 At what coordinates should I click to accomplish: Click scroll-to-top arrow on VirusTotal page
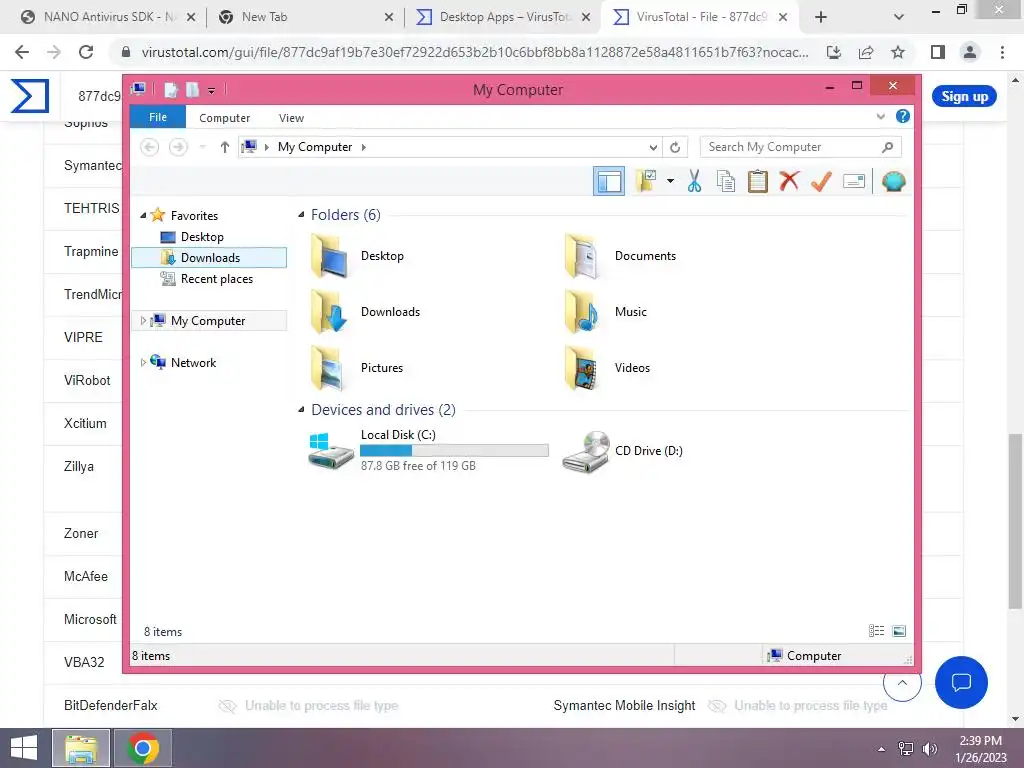pos(902,683)
